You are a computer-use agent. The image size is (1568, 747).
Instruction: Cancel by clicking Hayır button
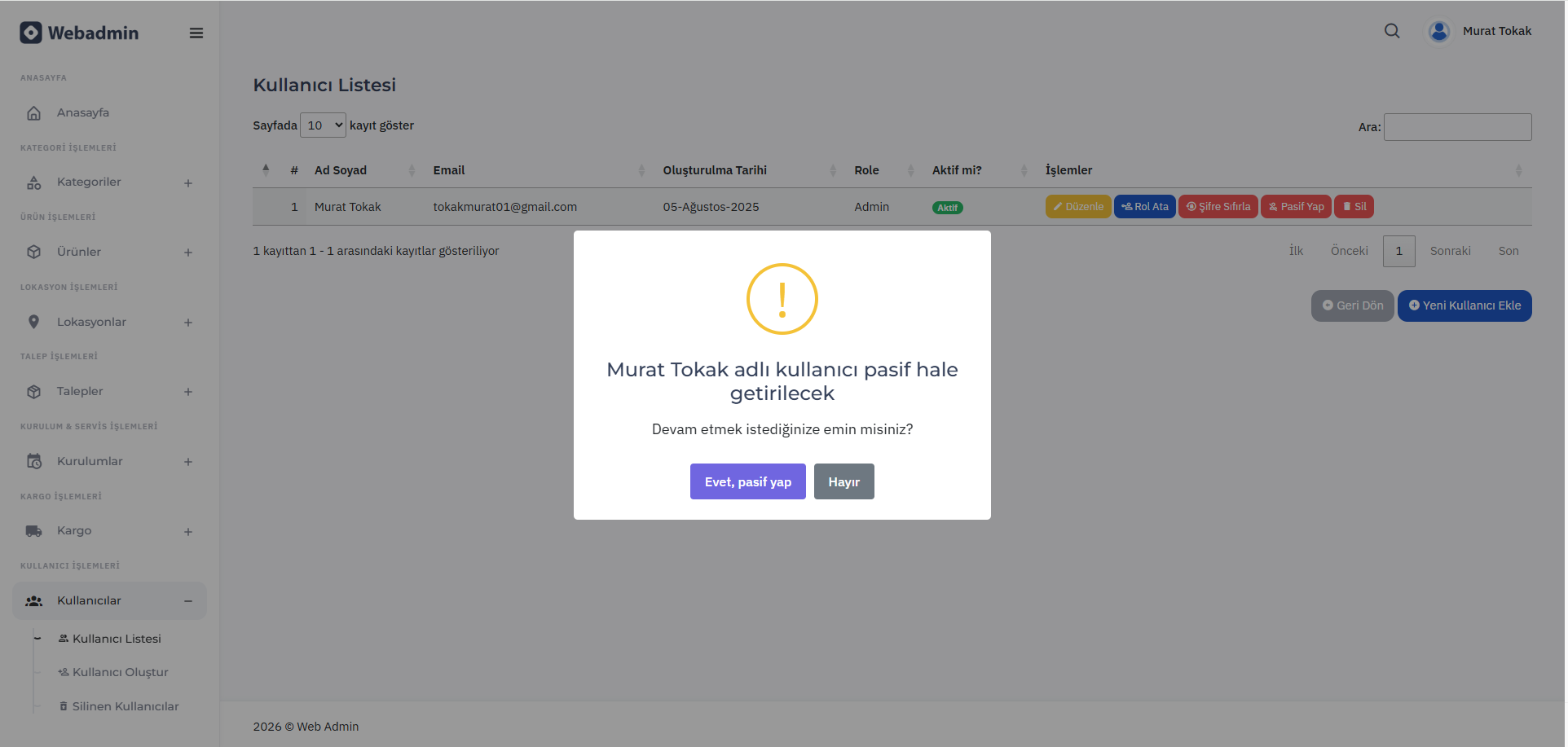tap(843, 481)
